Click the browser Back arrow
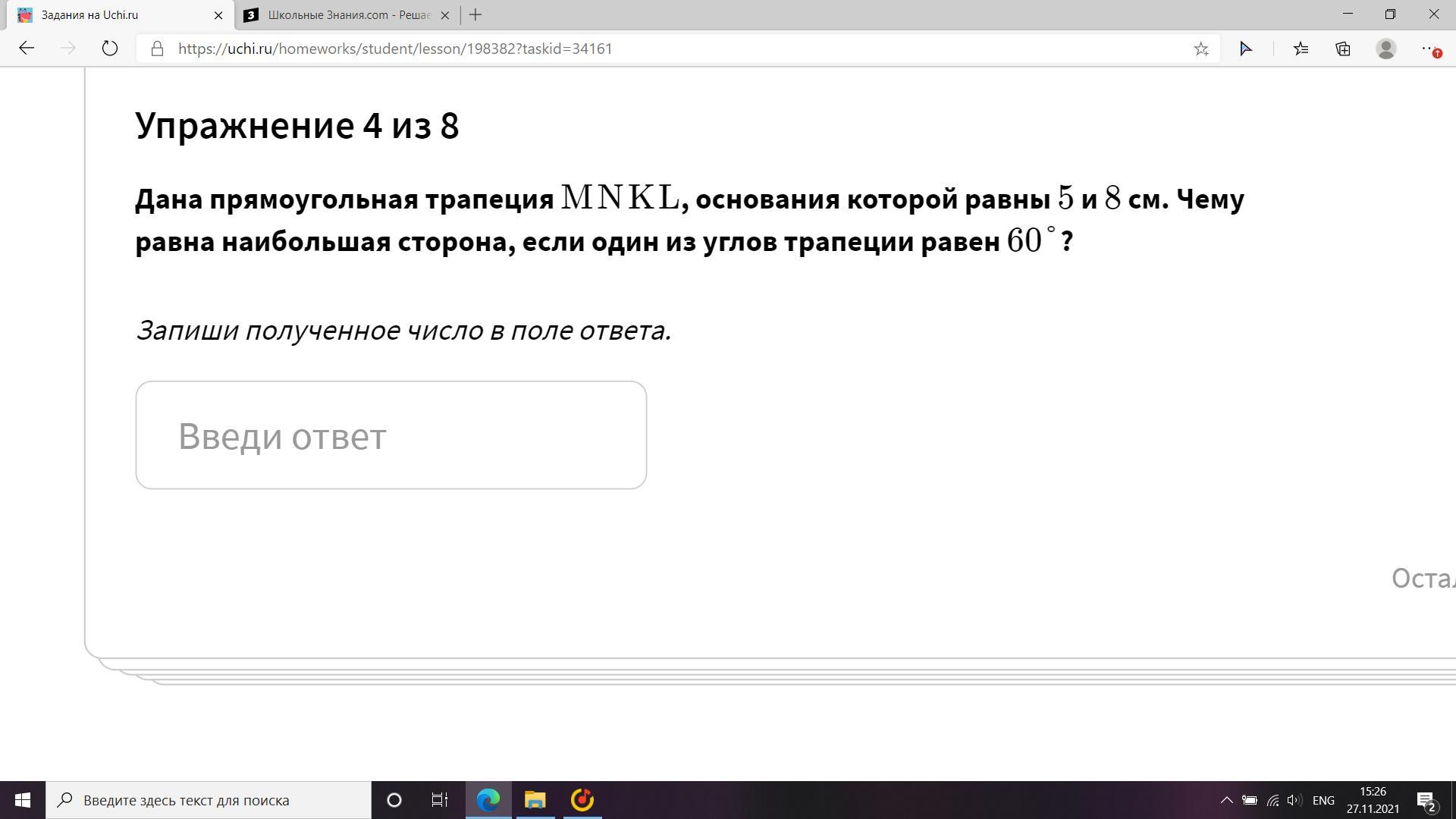 point(27,49)
